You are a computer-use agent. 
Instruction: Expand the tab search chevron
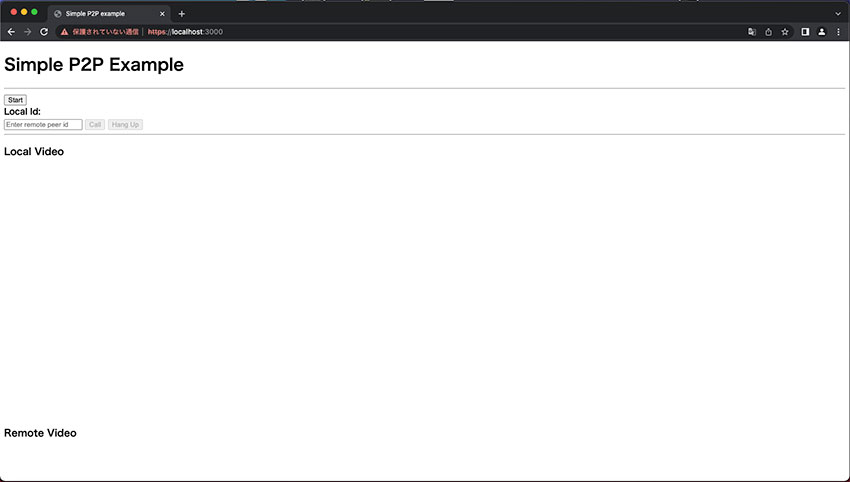[x=838, y=13]
